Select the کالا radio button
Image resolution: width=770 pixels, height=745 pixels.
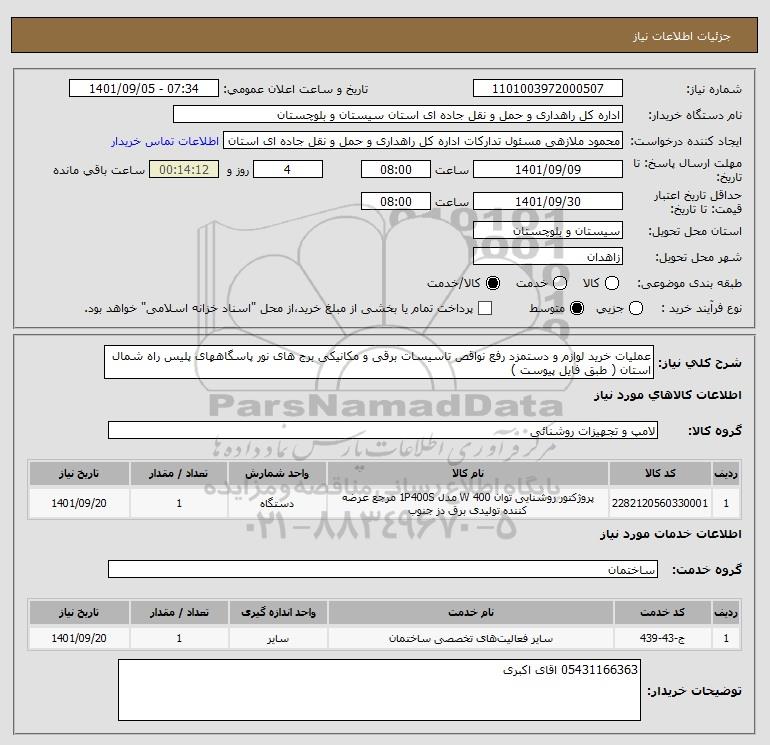coord(611,283)
